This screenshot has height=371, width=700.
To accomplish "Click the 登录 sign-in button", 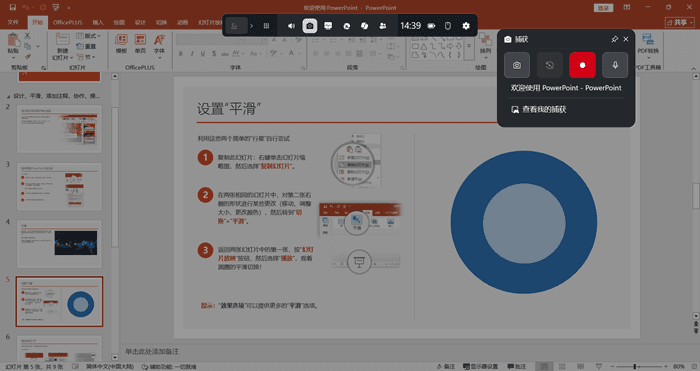I will [x=604, y=8].
